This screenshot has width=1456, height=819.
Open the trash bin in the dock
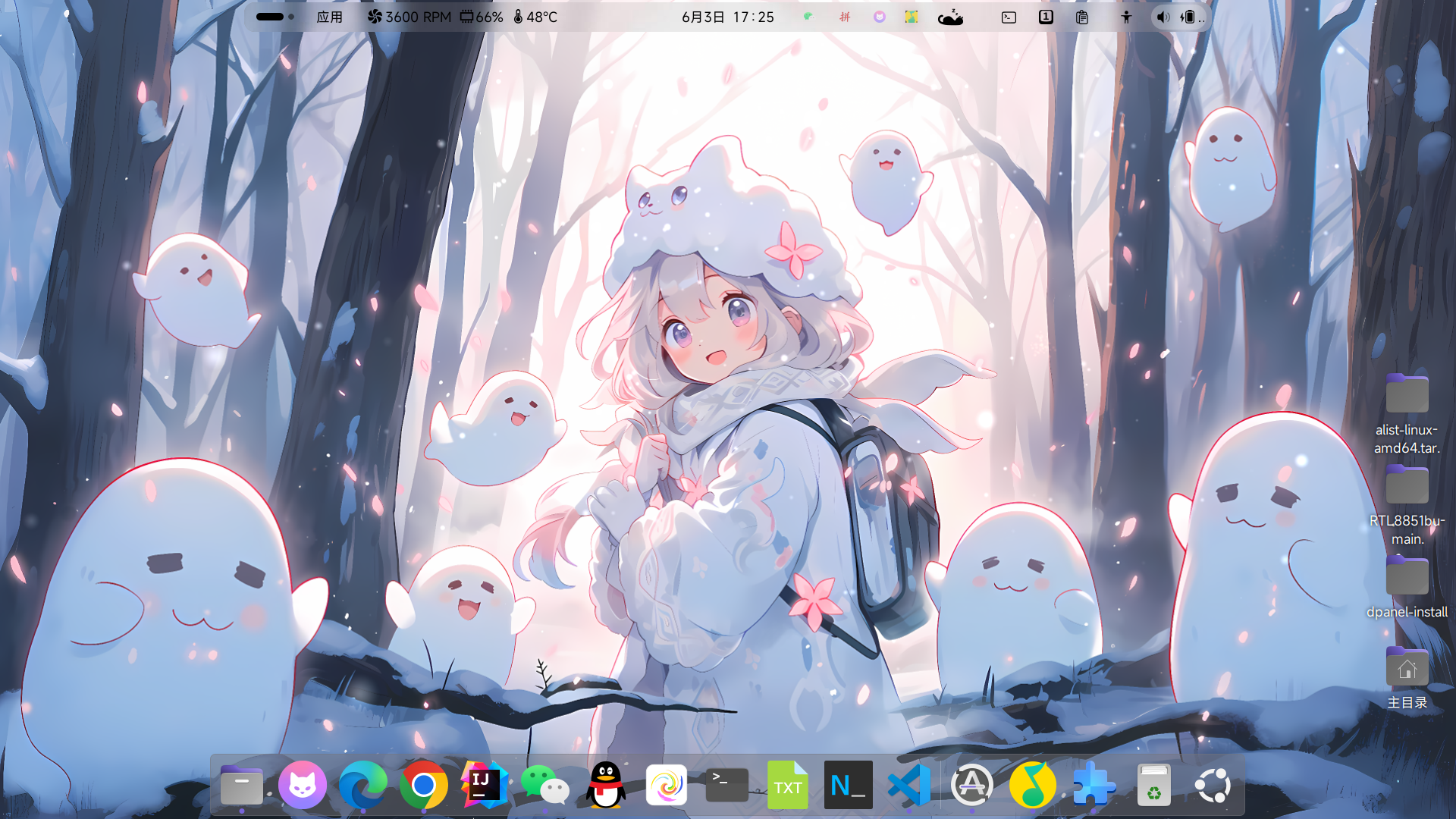pyautogui.click(x=1153, y=785)
